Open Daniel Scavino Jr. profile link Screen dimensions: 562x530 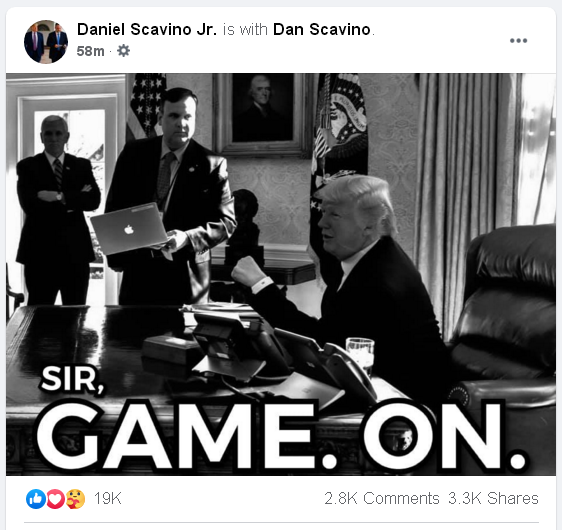[147, 29]
